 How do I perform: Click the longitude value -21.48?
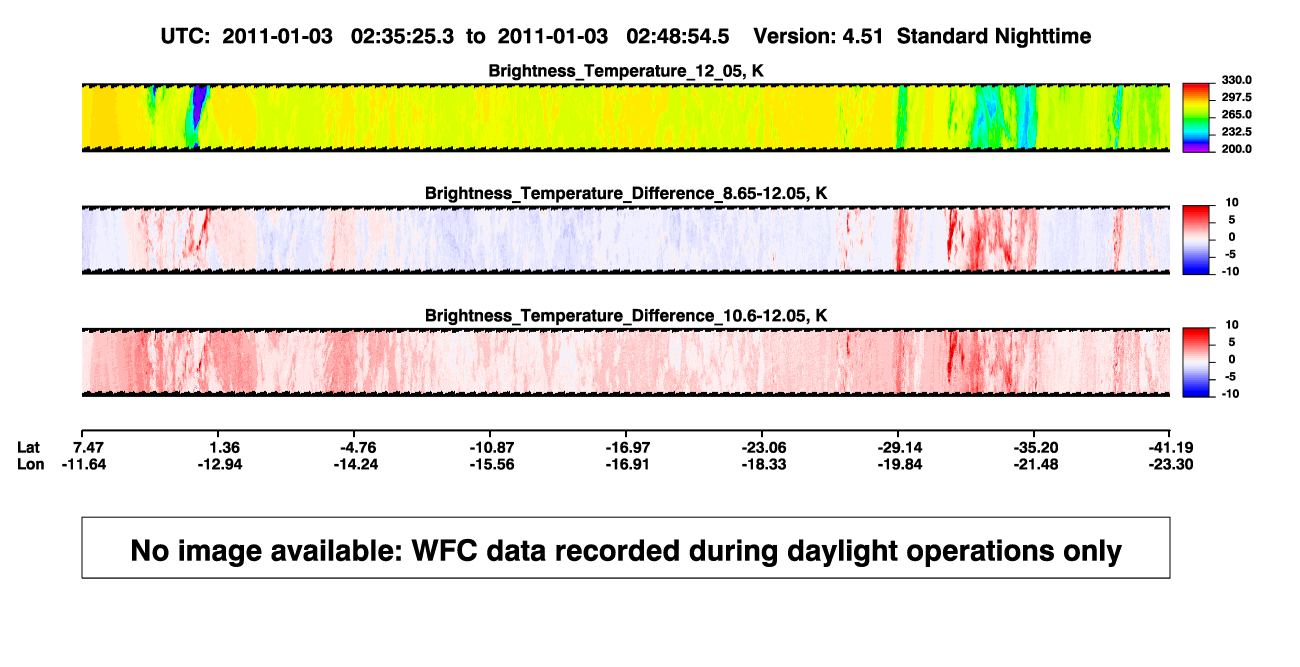[1035, 464]
